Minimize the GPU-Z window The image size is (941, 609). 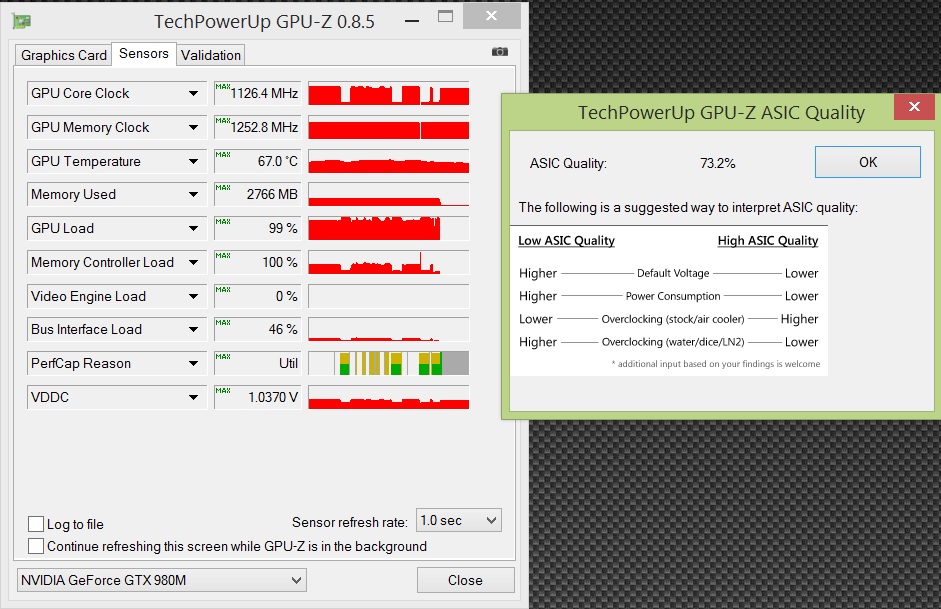click(x=412, y=21)
